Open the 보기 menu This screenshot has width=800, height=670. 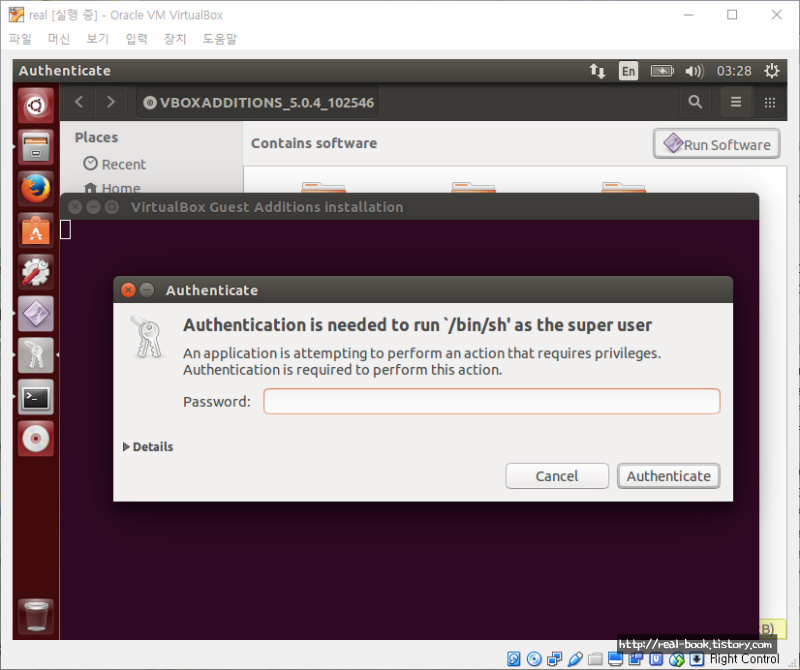click(97, 39)
